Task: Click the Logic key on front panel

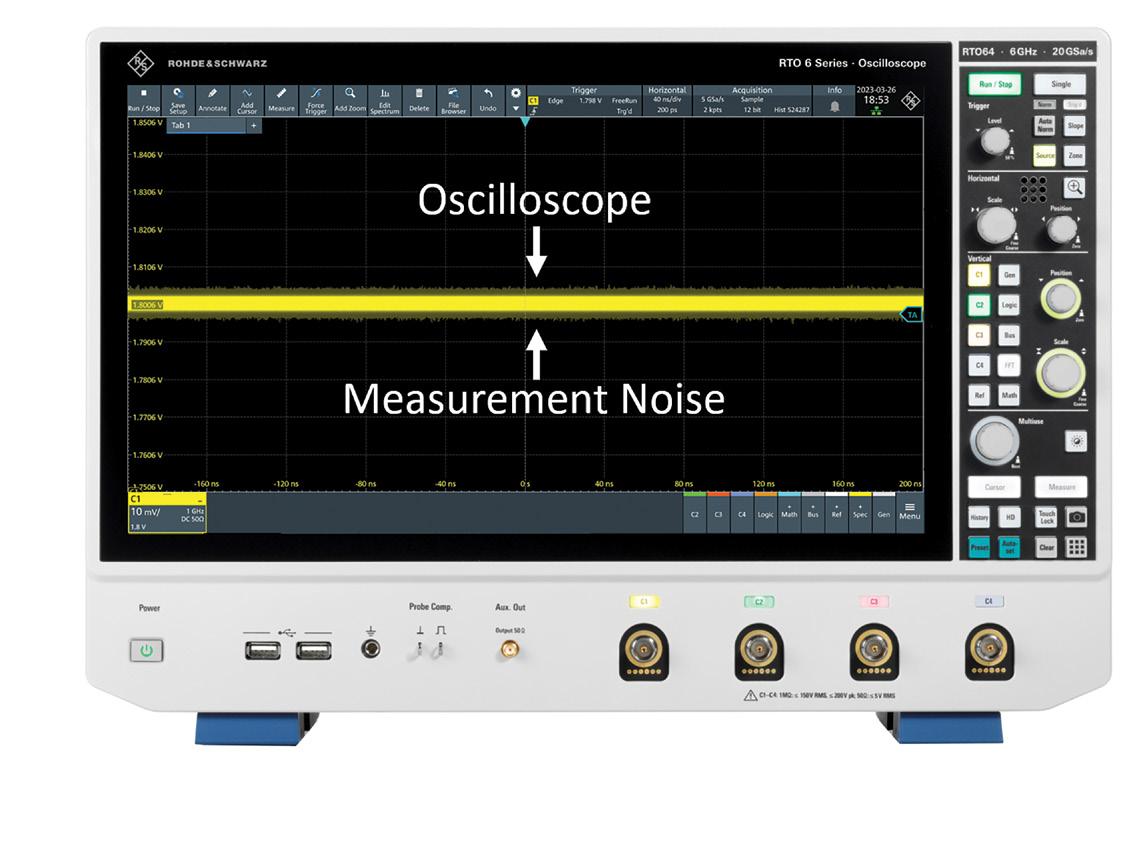Action: (x=1009, y=305)
